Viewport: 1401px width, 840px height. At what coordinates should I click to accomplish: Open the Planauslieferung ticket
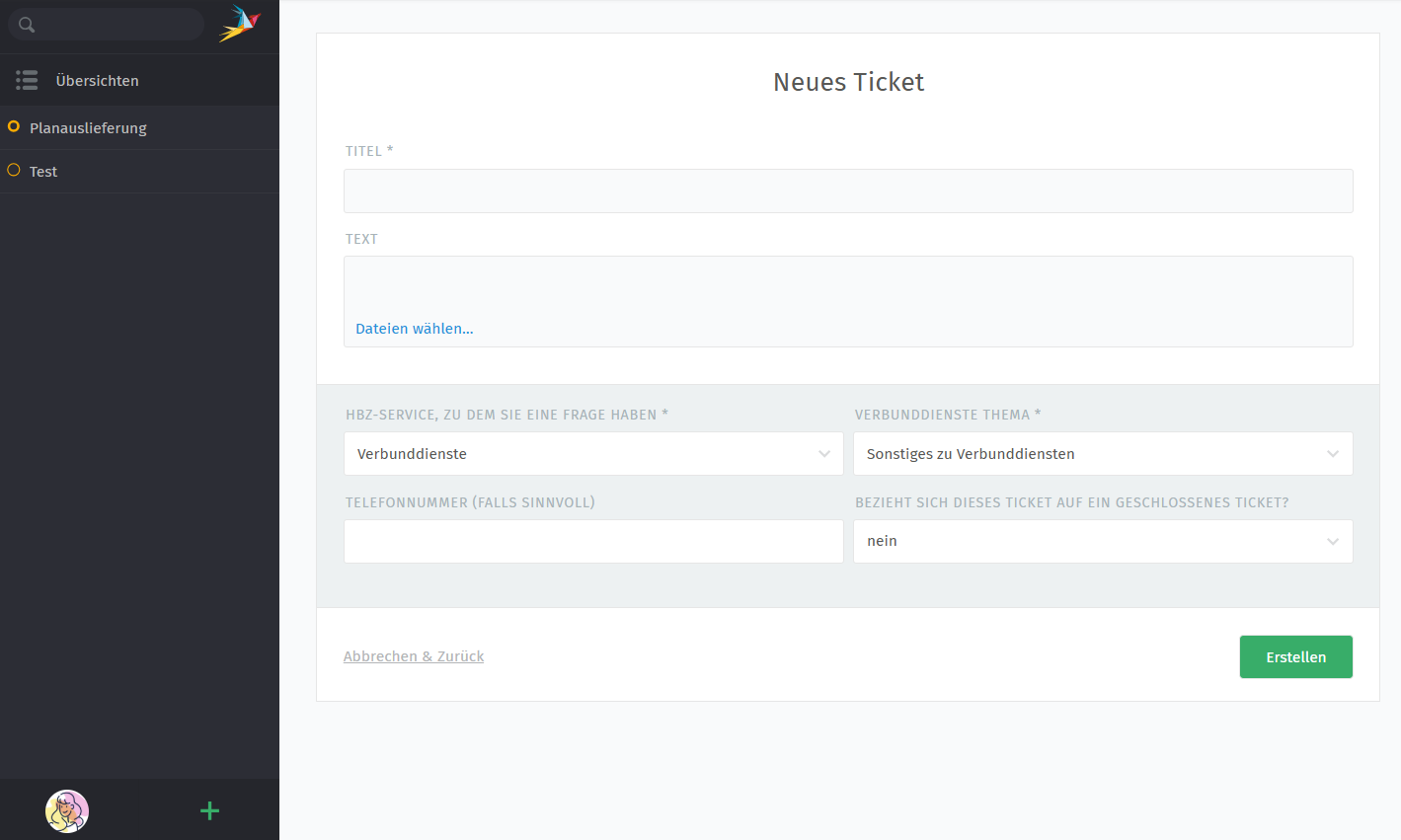click(88, 128)
